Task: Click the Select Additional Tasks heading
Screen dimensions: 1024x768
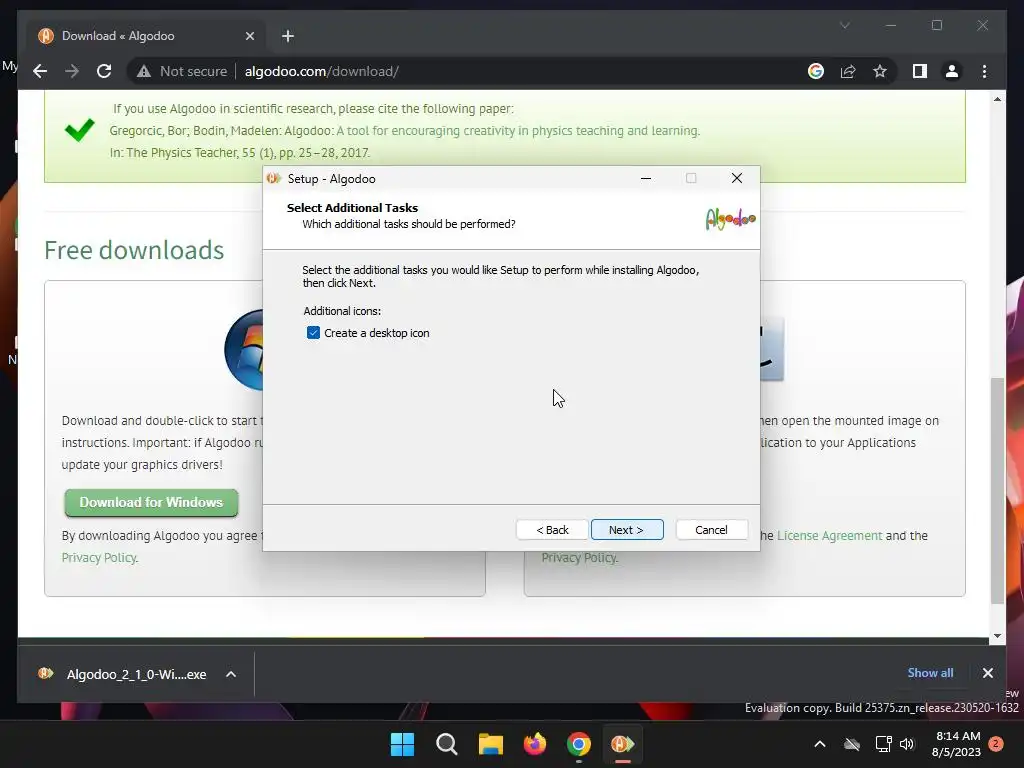Action: [352, 208]
